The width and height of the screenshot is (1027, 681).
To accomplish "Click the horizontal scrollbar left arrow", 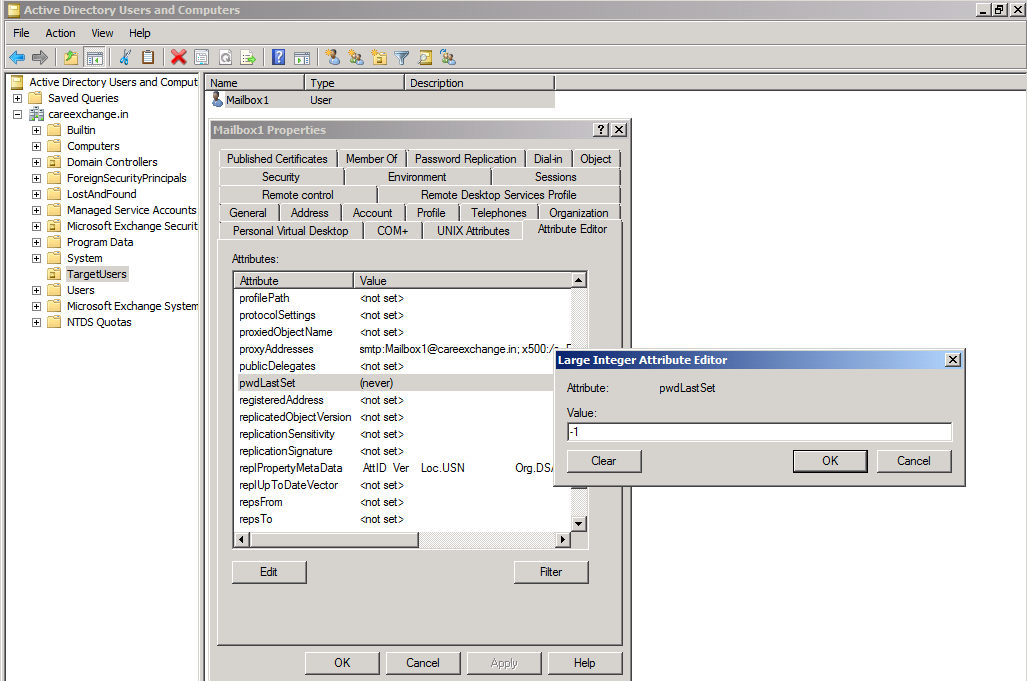I will tap(242, 540).
